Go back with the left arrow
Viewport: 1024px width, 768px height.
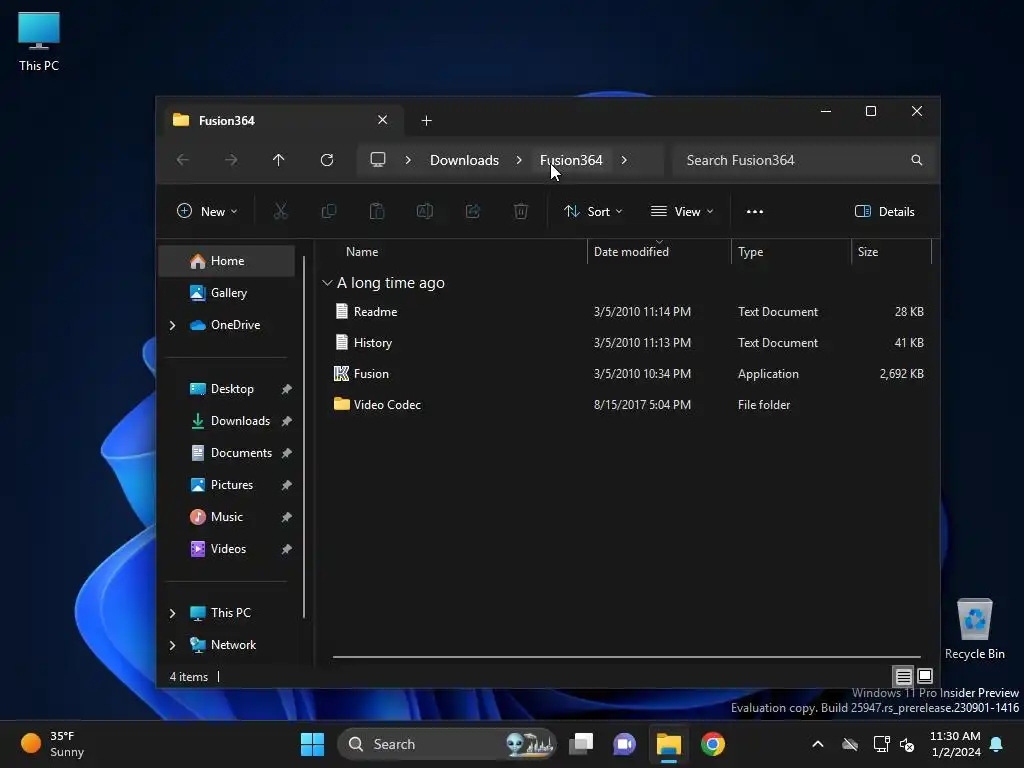183,160
